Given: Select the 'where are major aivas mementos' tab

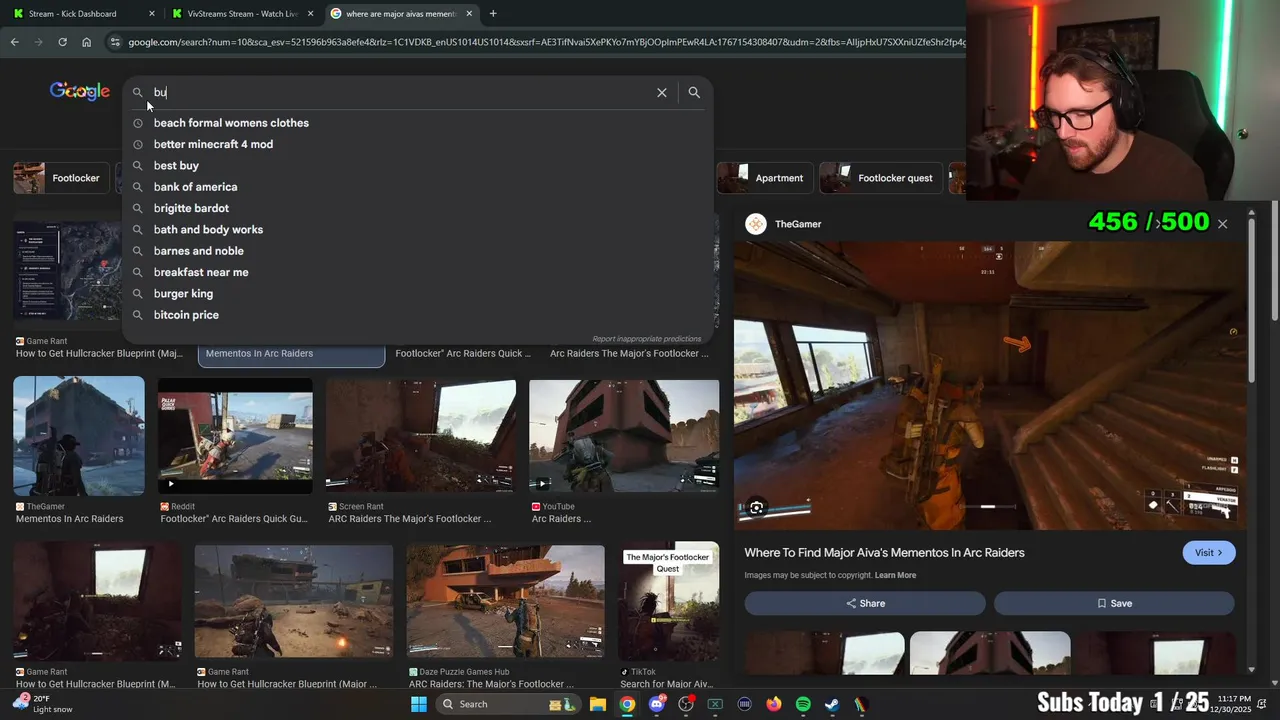Looking at the screenshot, I should click(x=400, y=14).
